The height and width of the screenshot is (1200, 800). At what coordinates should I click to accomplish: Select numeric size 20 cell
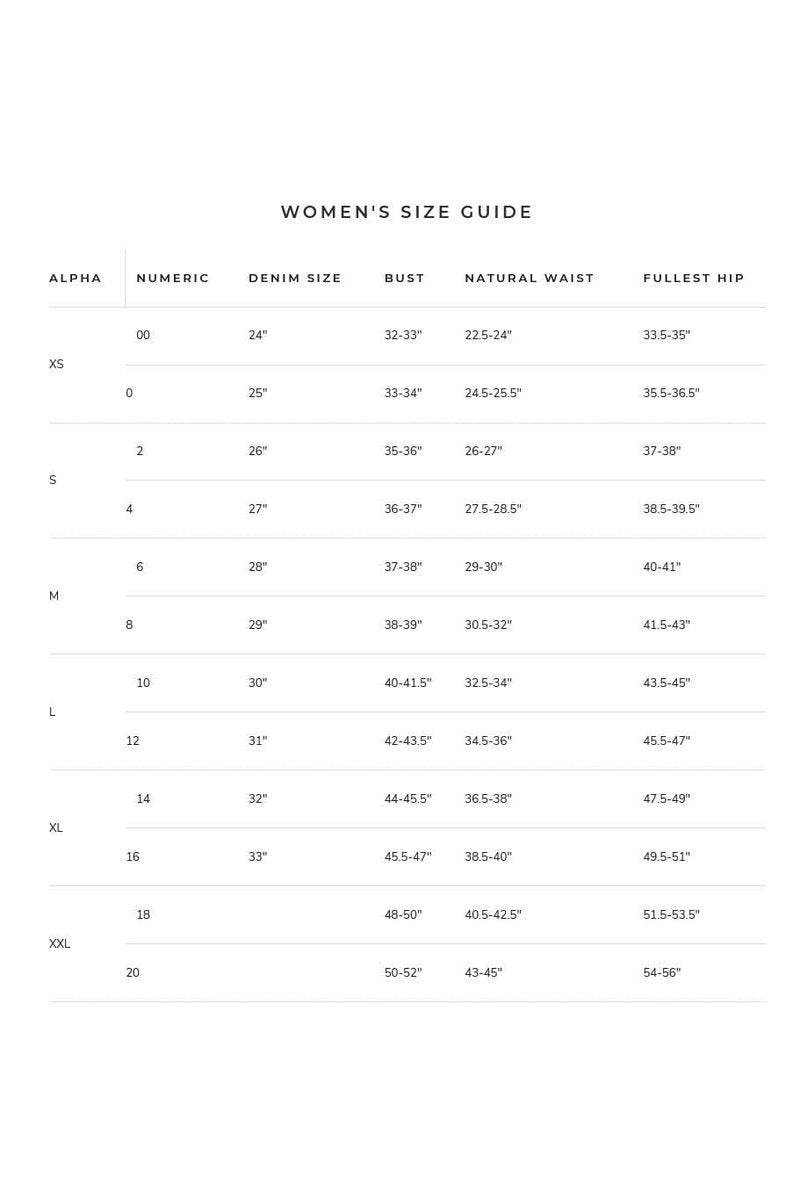coord(133,973)
